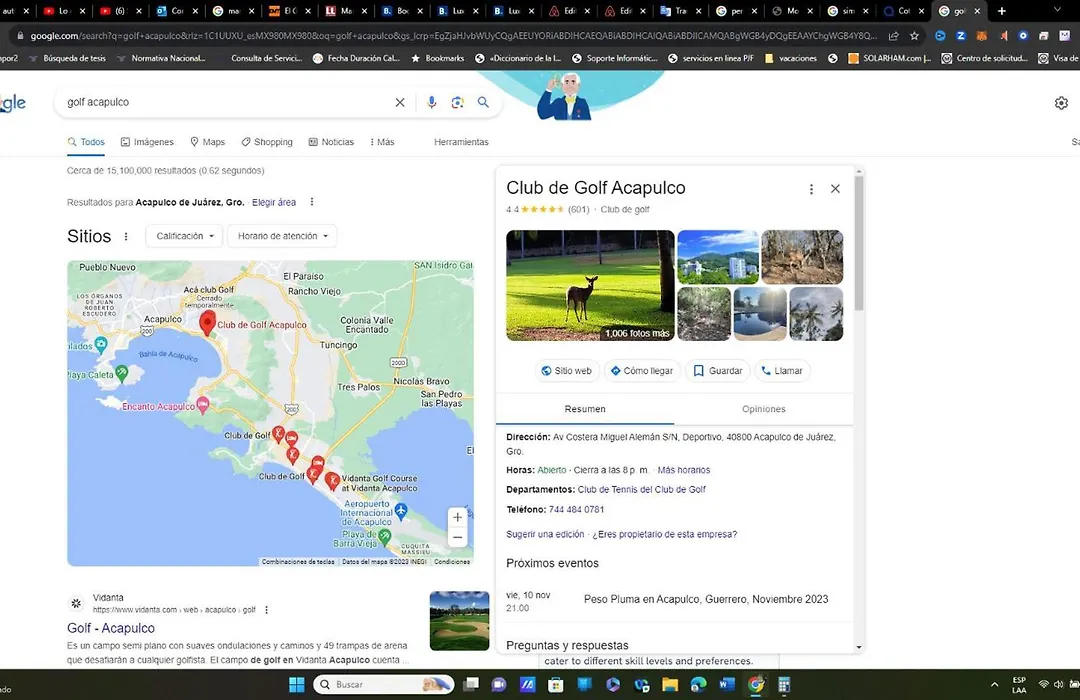The height and width of the screenshot is (700, 1080).
Task: Open the Más search filters menu
Action: point(381,142)
